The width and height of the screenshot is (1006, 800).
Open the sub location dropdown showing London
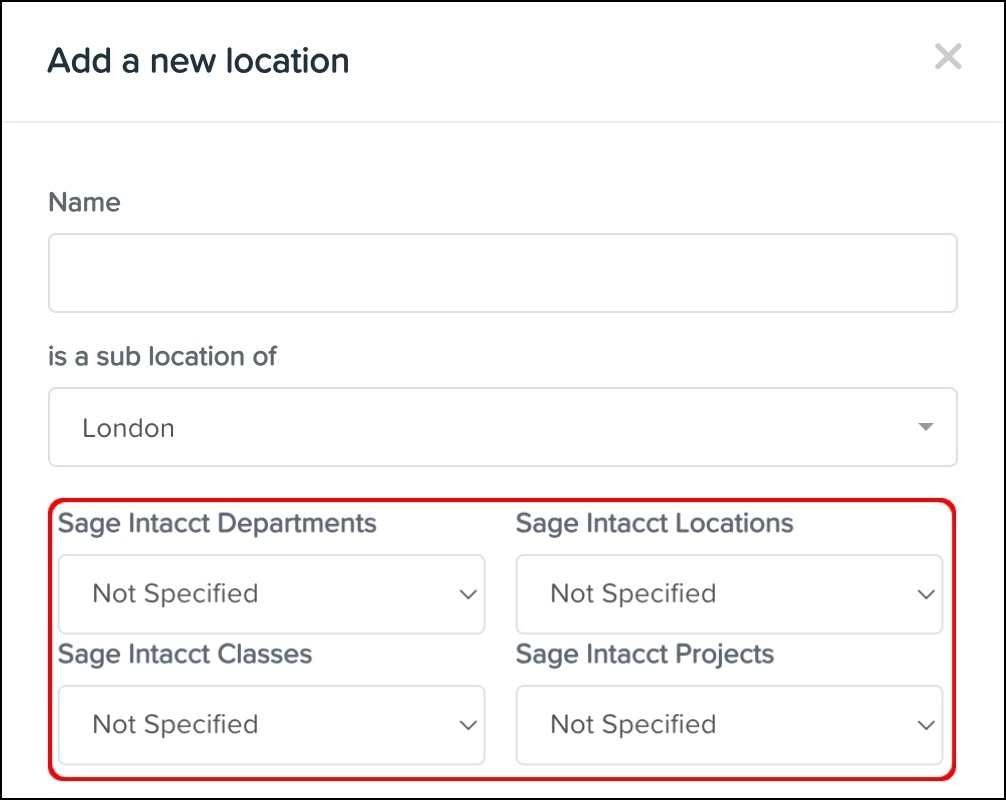pos(502,428)
